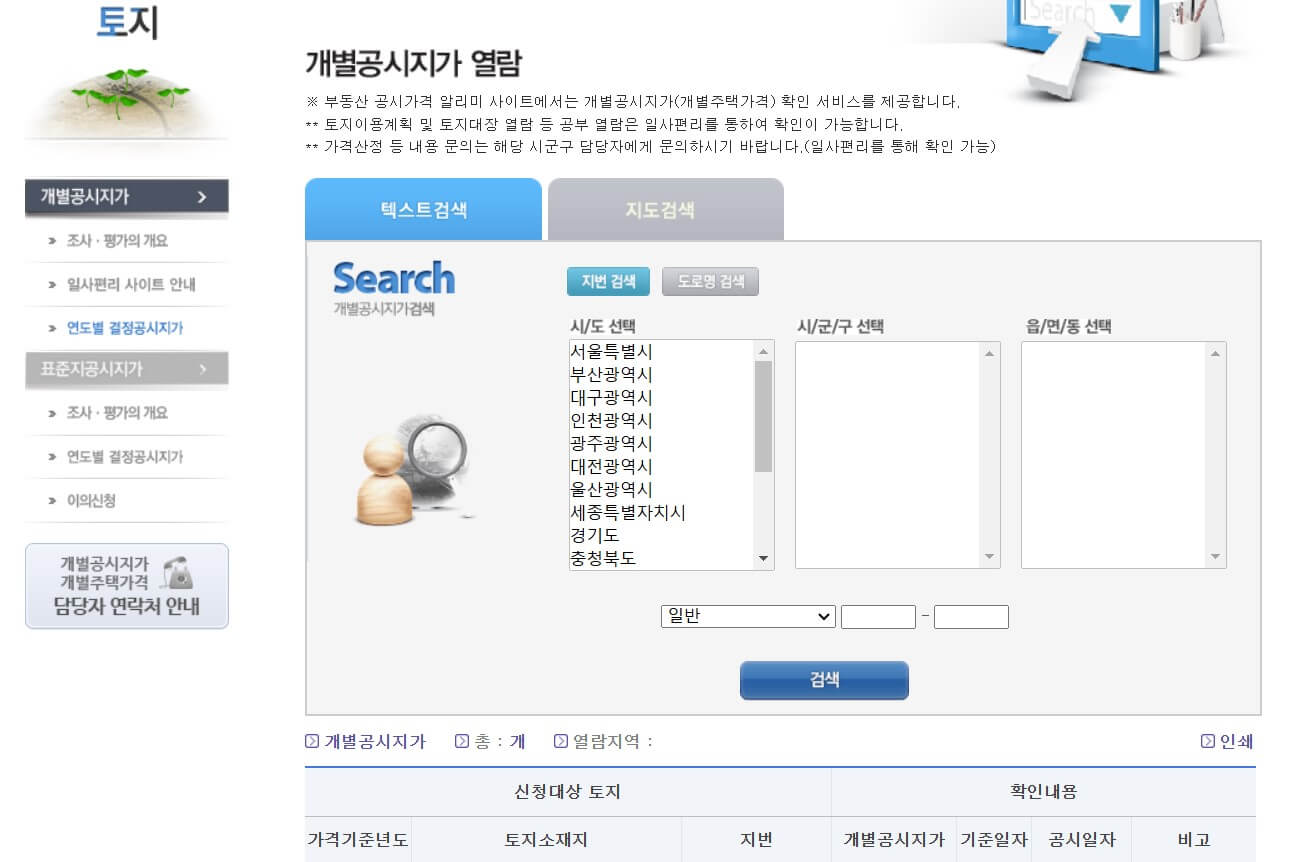Screen dimensions: 1302x862
Task: Click the 인쇄 print icon
Action: [x=1207, y=741]
